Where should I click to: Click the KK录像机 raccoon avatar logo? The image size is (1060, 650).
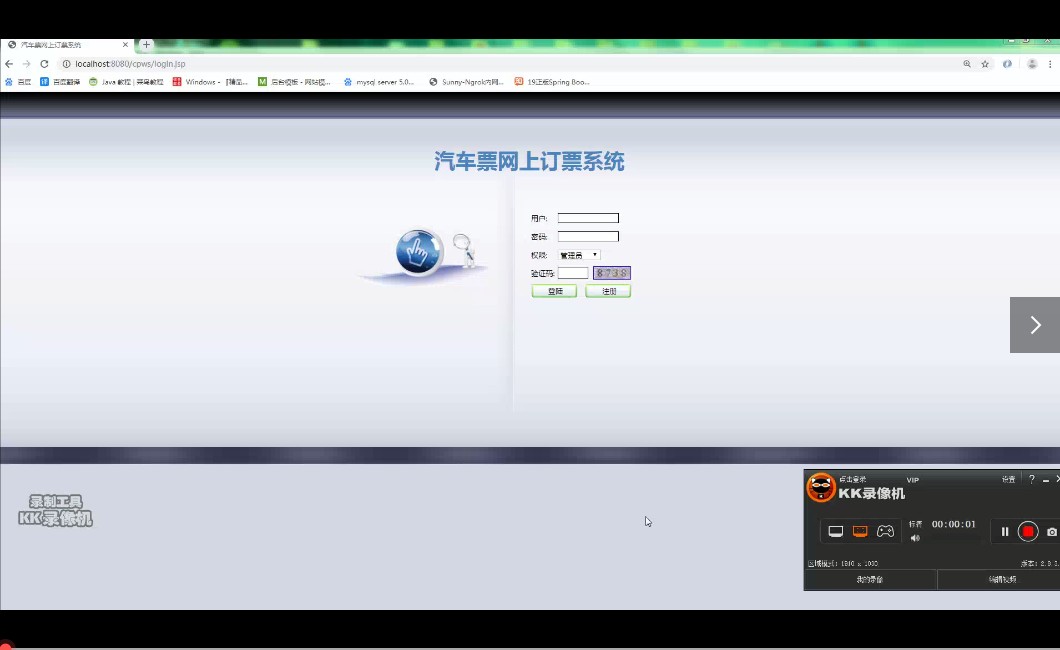click(821, 487)
